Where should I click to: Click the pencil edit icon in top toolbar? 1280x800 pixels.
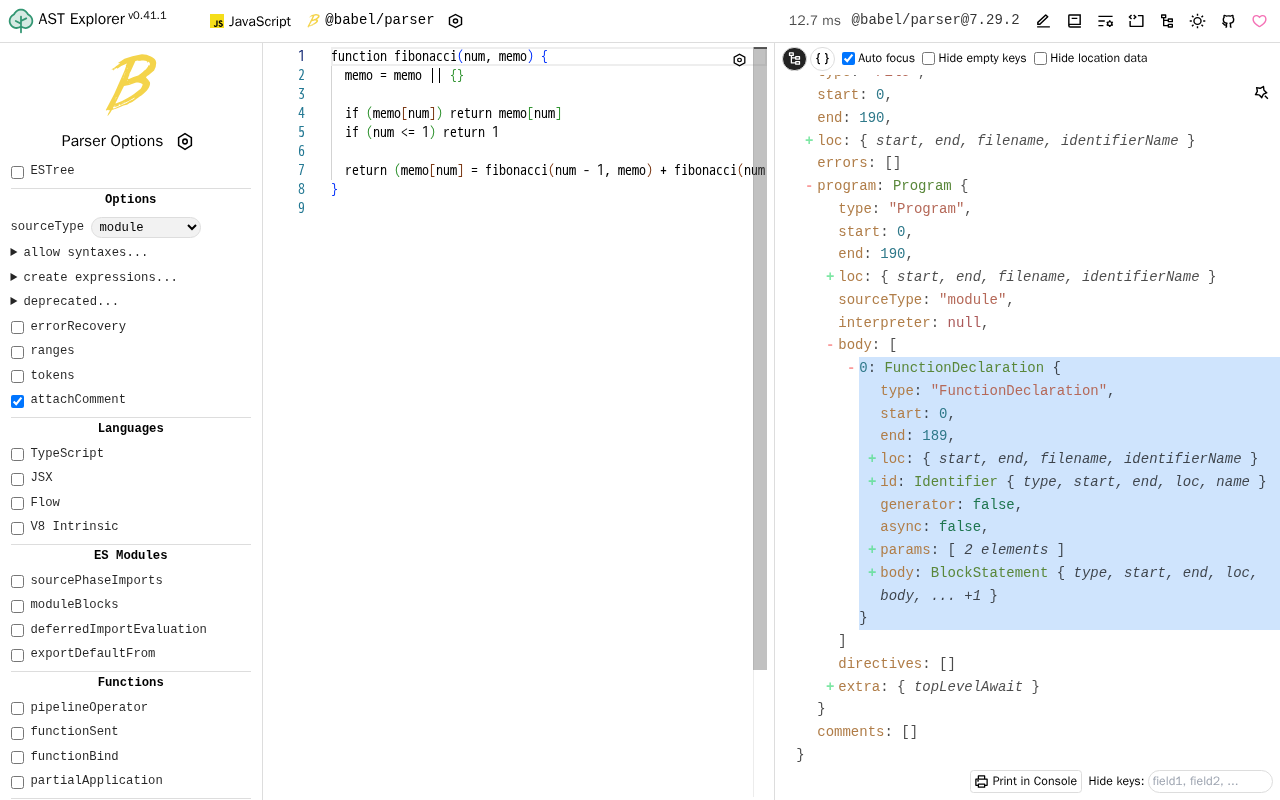[x=1043, y=21]
